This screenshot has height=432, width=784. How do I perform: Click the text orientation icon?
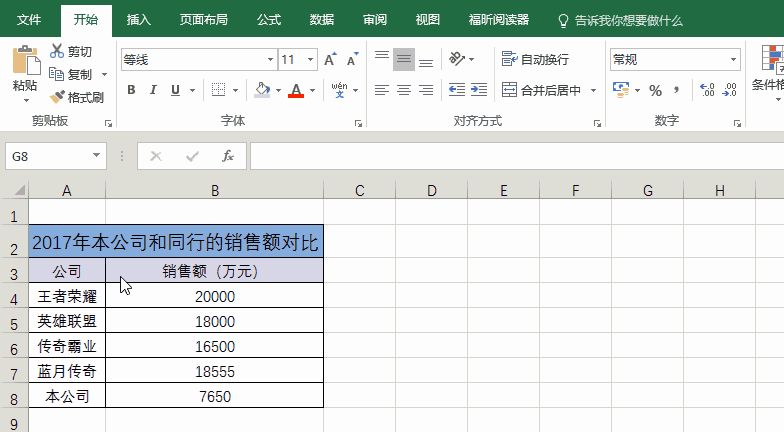coord(456,59)
